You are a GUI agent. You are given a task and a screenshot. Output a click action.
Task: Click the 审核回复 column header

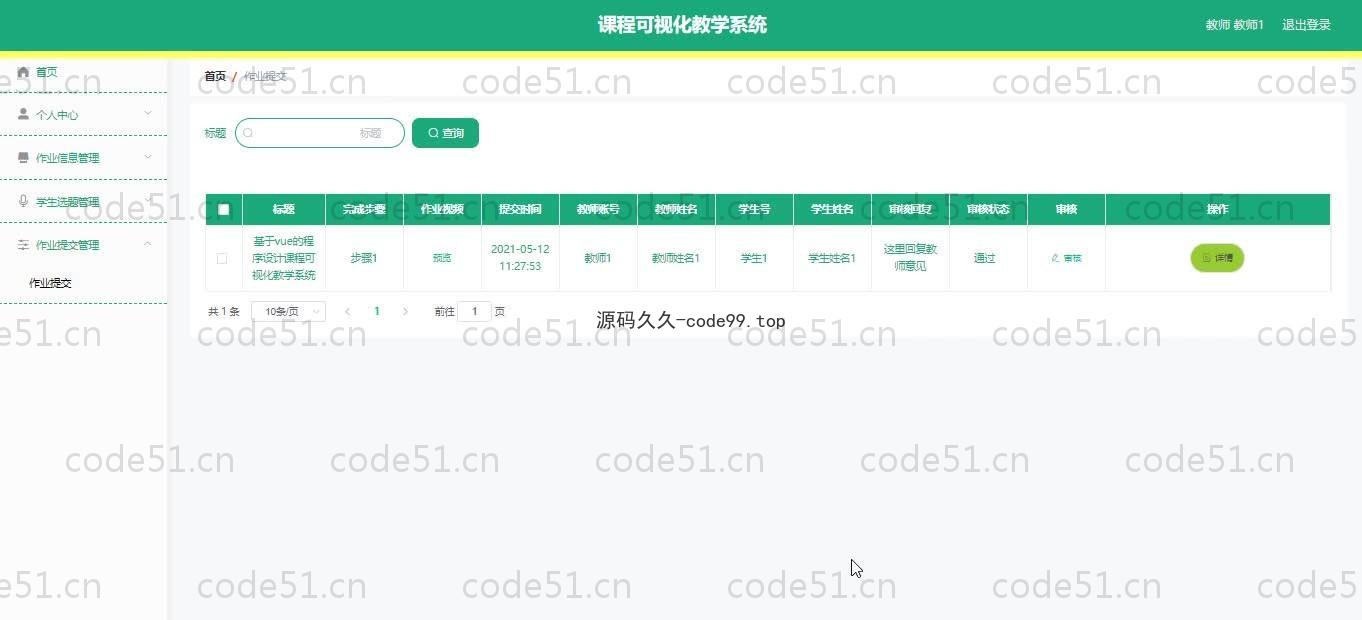pyautogui.click(x=910, y=209)
